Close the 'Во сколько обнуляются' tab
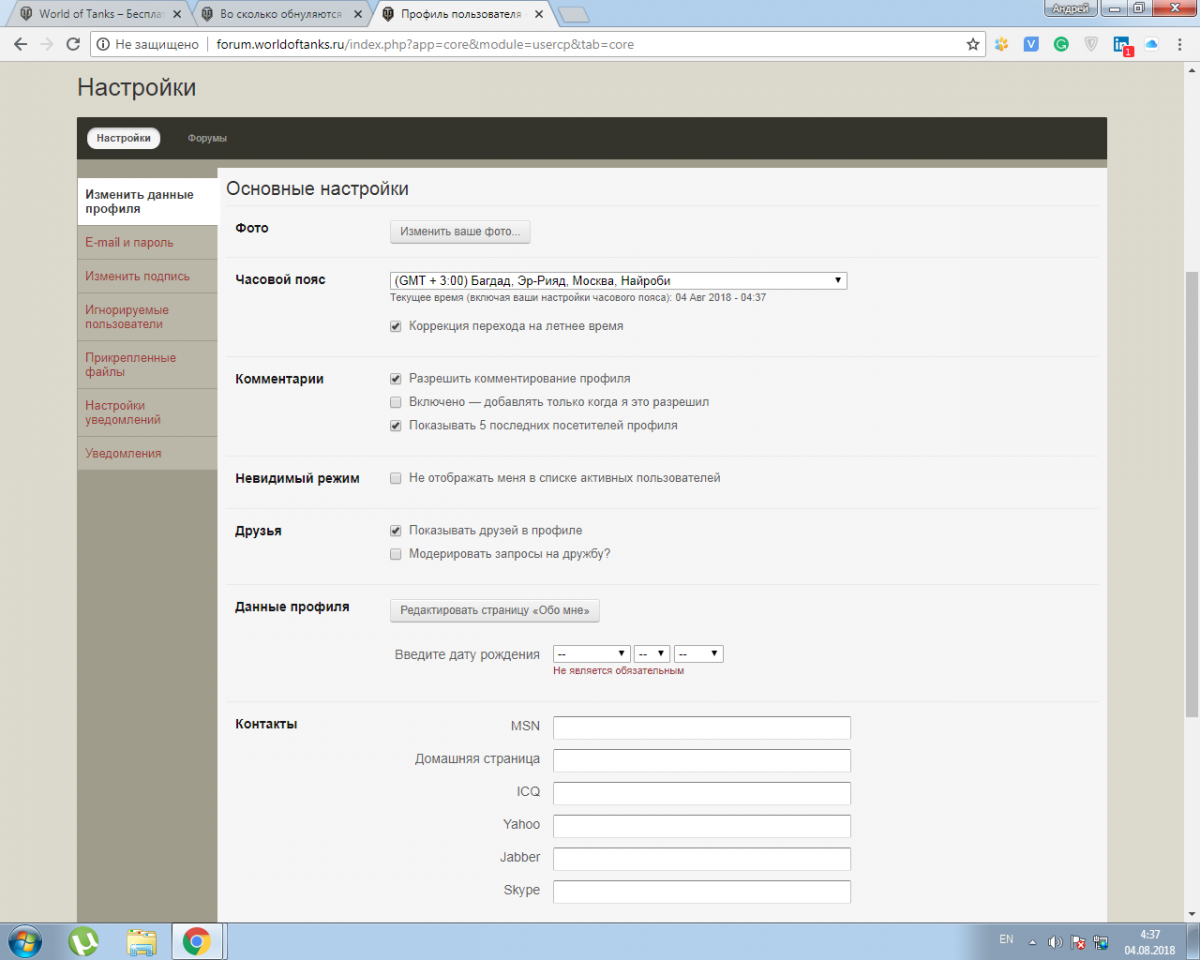This screenshot has width=1200, height=960. (x=358, y=15)
